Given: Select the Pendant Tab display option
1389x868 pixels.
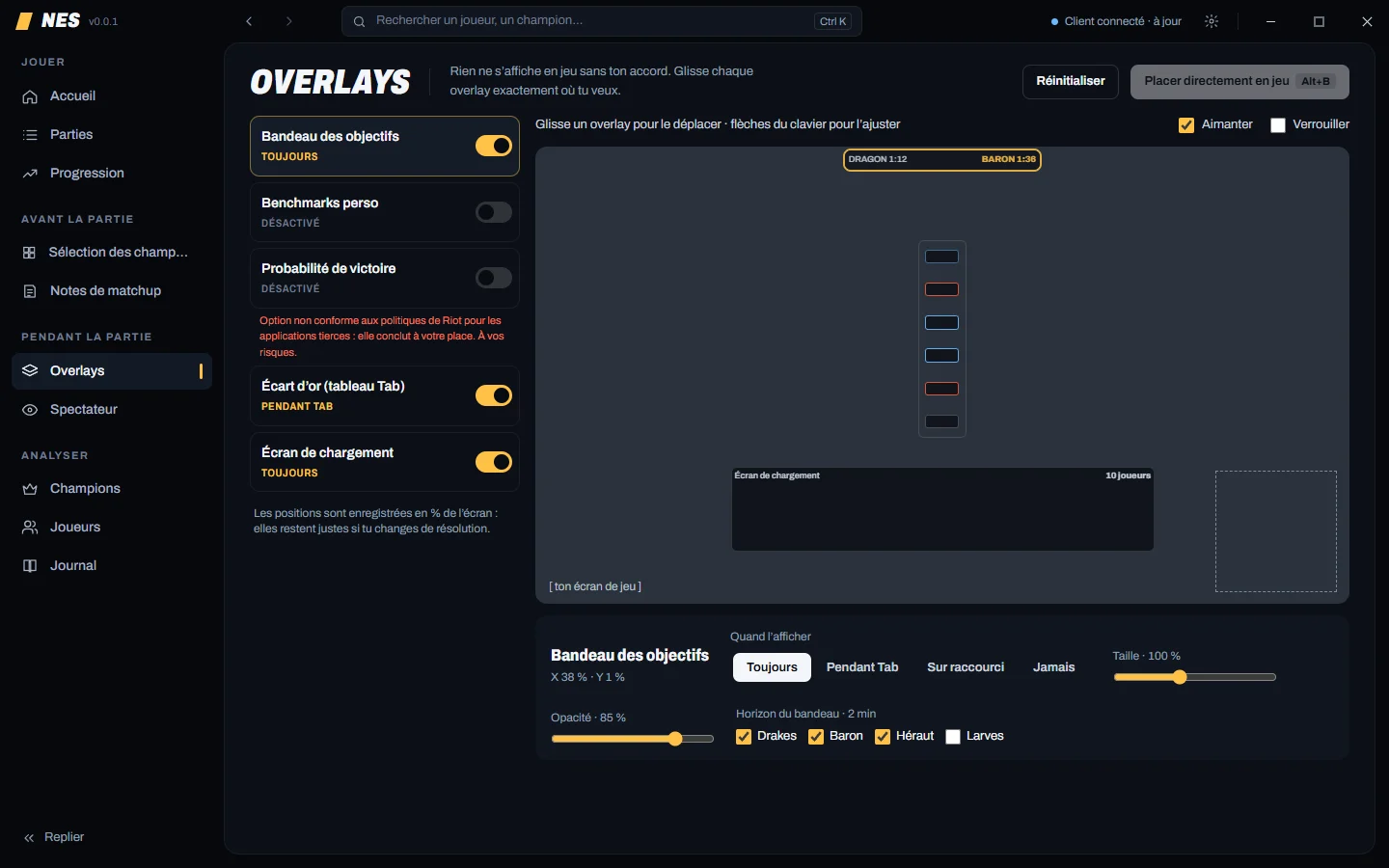Looking at the screenshot, I should pyautogui.click(x=862, y=667).
